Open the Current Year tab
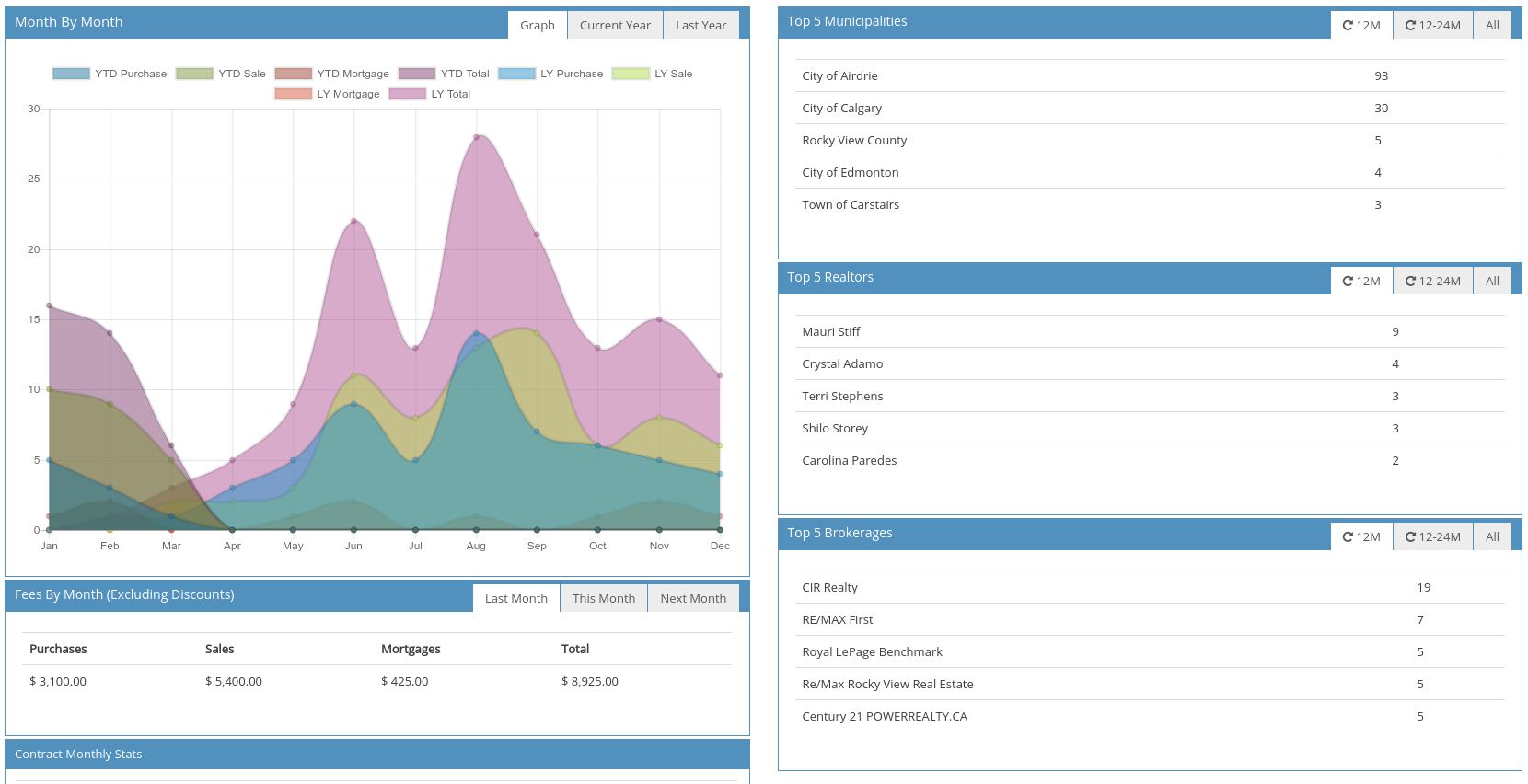The width and height of the screenshot is (1528, 784). coord(615,25)
